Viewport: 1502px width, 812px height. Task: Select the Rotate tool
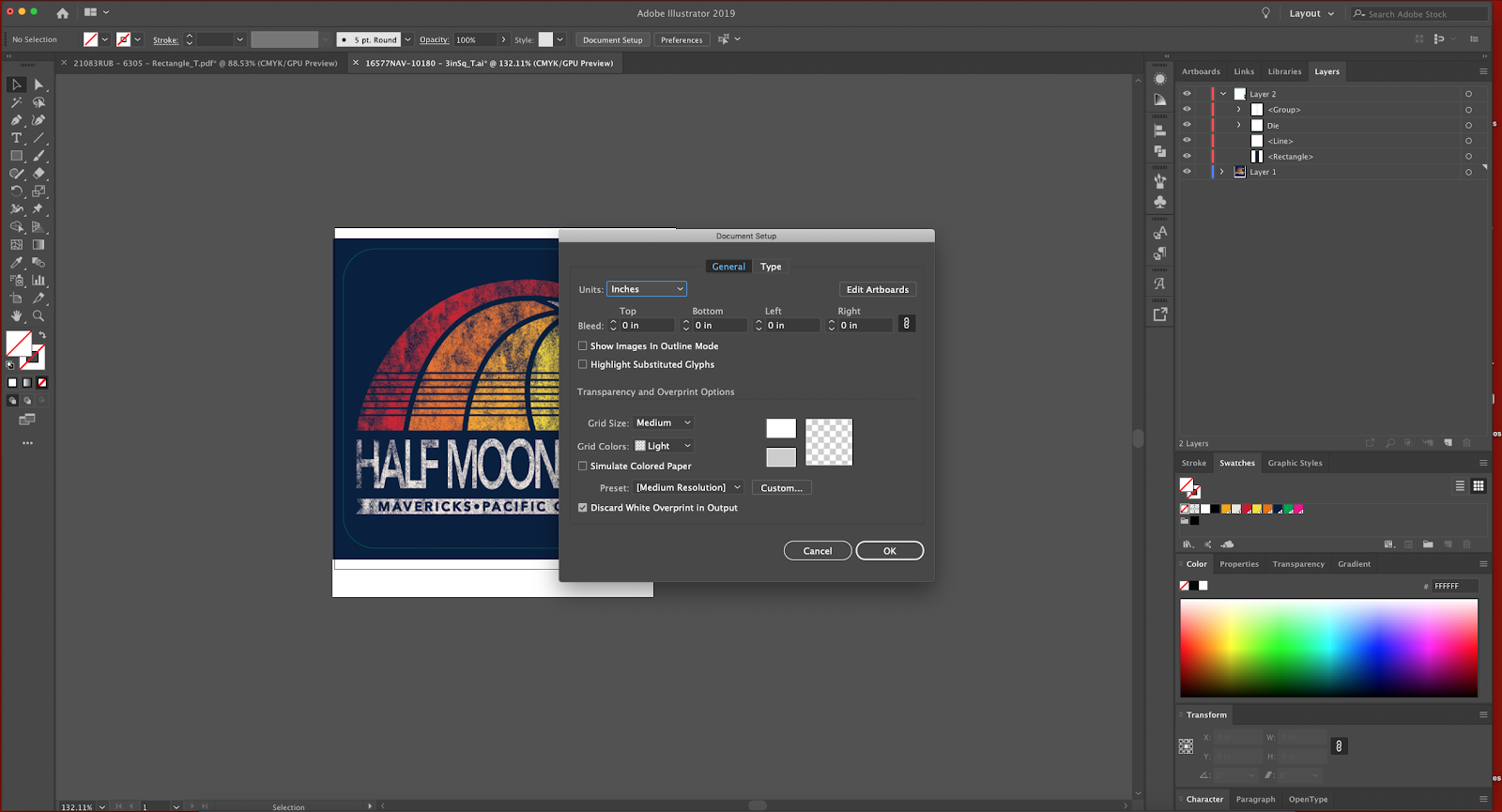(x=16, y=192)
